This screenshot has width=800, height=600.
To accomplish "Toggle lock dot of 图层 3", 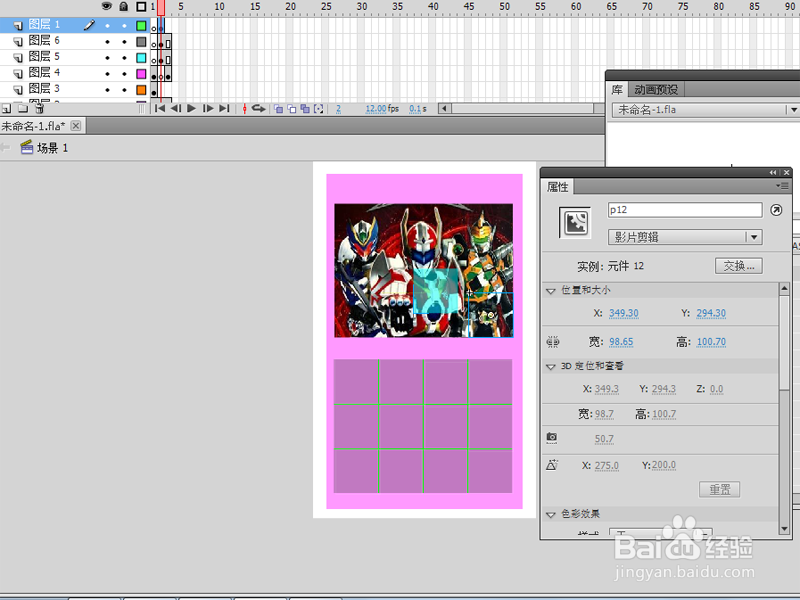I will pos(124,90).
